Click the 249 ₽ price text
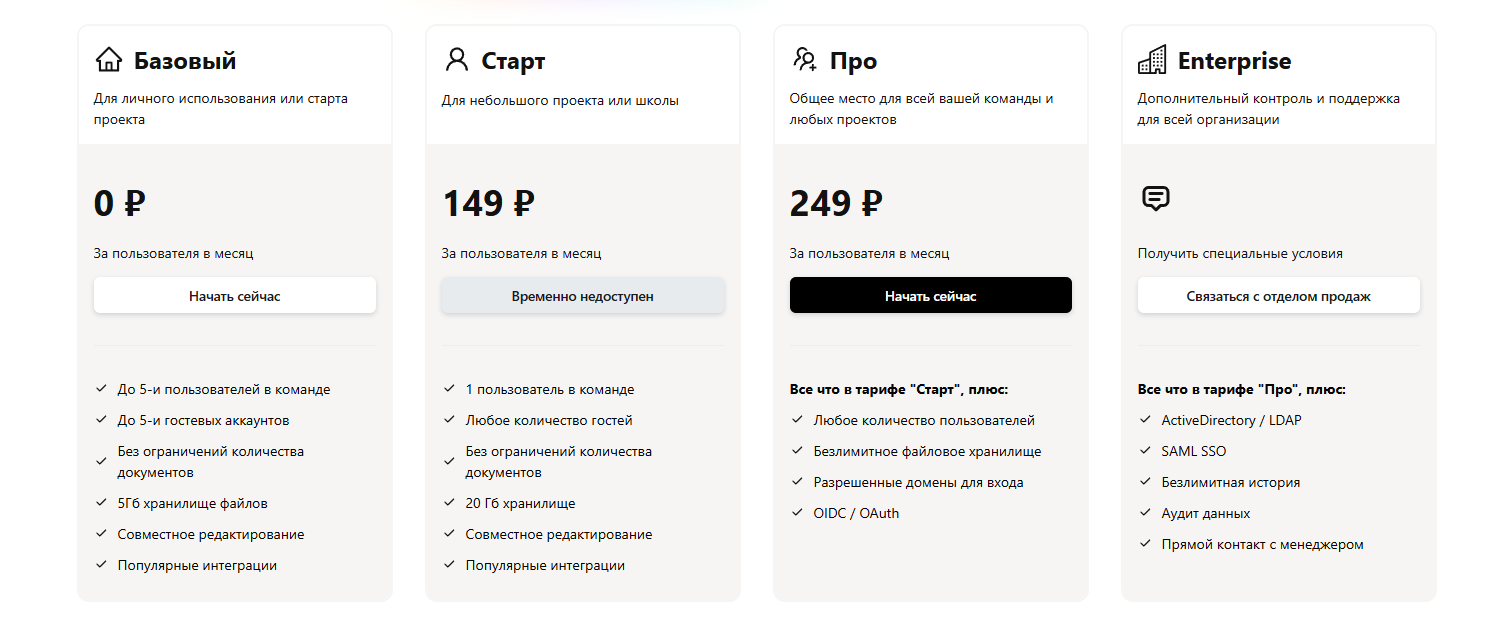 pyautogui.click(x=836, y=204)
